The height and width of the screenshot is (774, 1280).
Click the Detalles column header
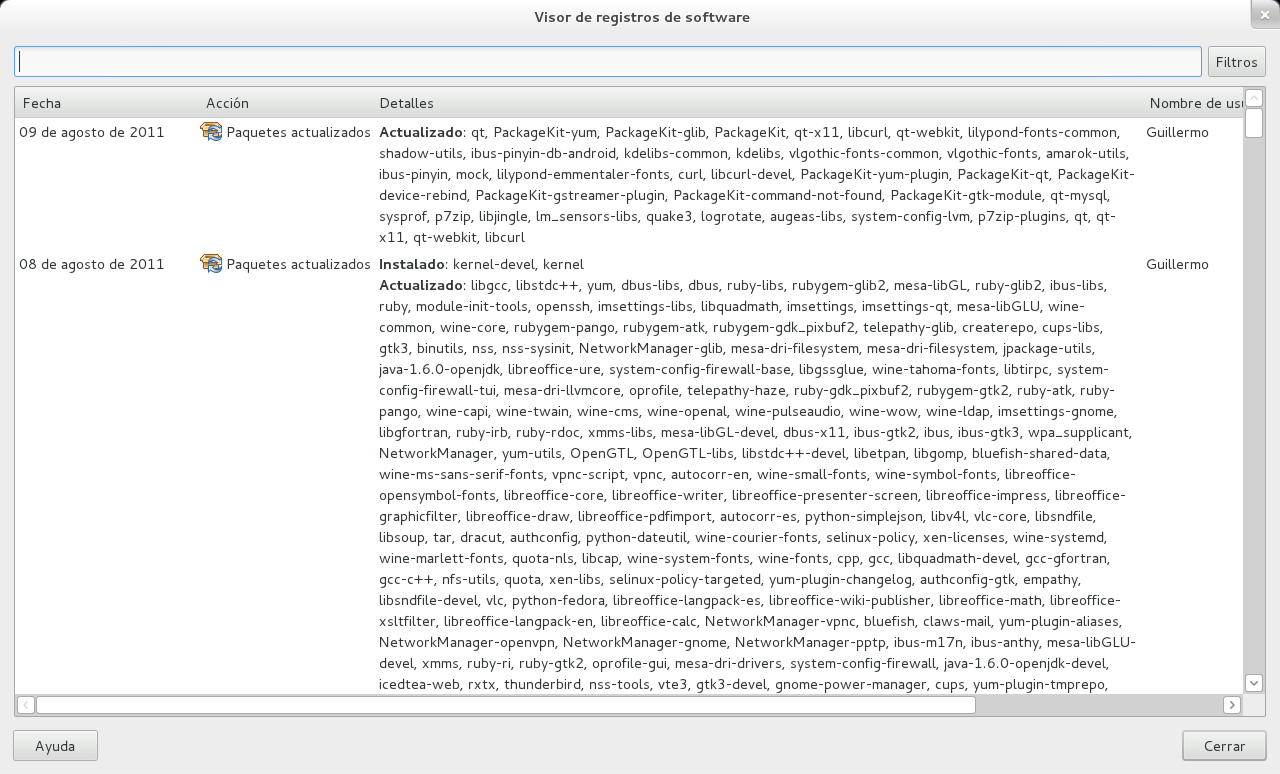pos(757,103)
